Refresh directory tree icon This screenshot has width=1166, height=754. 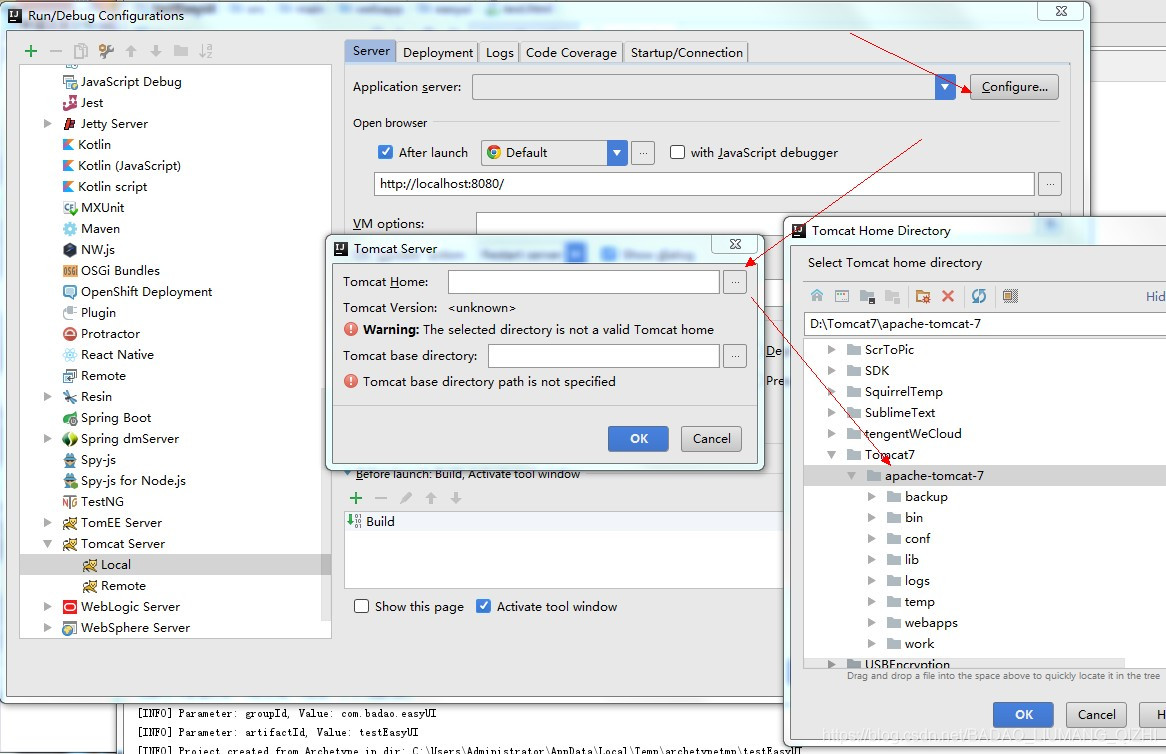coord(979,296)
